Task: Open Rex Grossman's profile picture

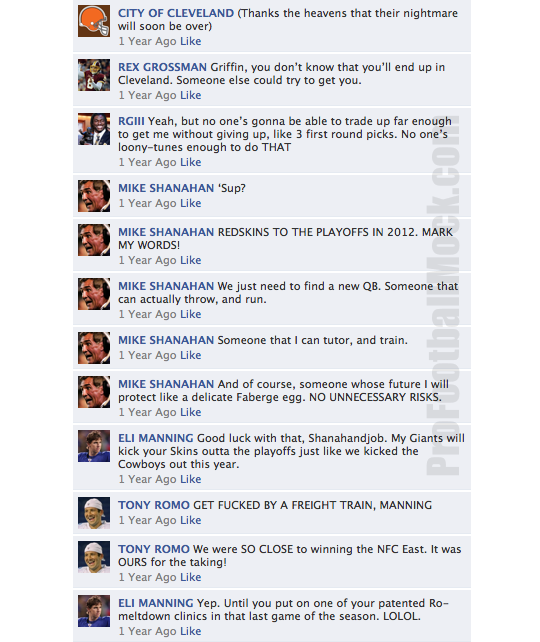Action: [x=94, y=75]
